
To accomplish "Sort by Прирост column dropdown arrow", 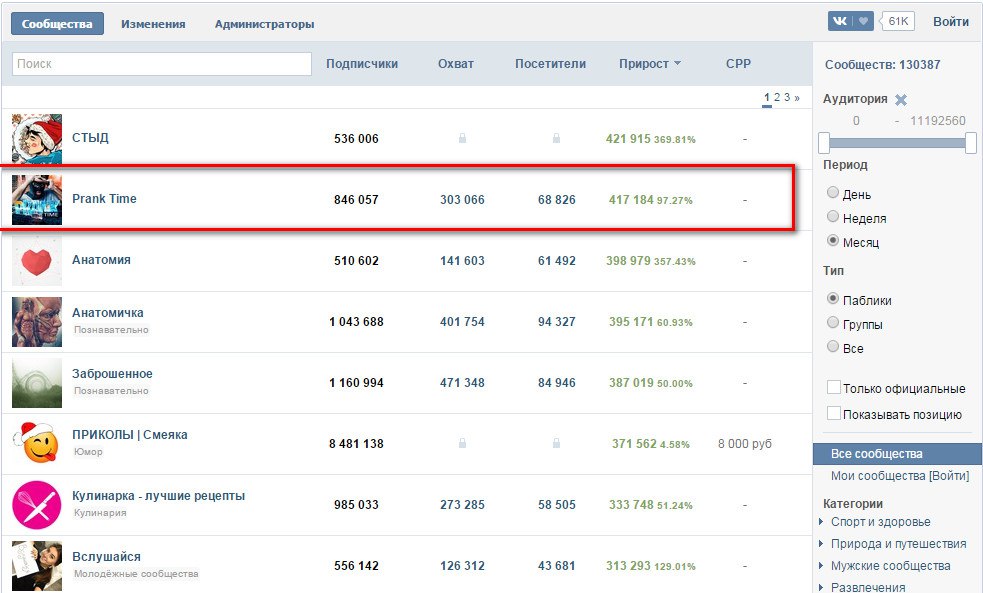I will tap(677, 64).
